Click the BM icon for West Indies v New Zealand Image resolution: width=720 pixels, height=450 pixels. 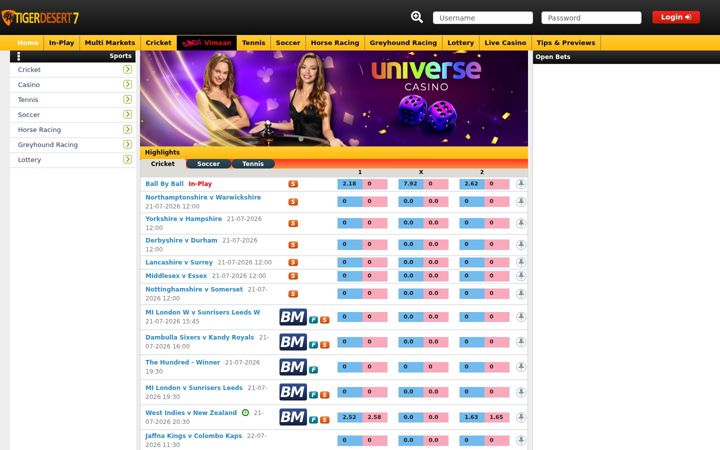[293, 417]
